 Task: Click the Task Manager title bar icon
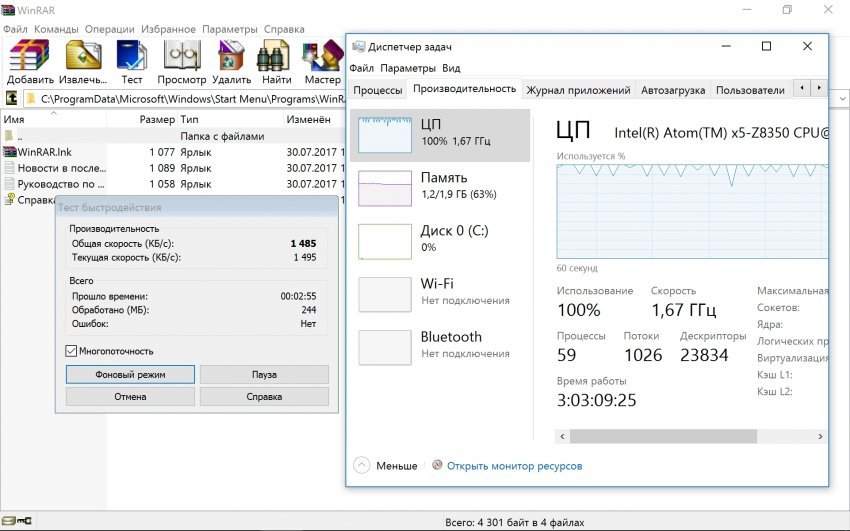[358, 47]
